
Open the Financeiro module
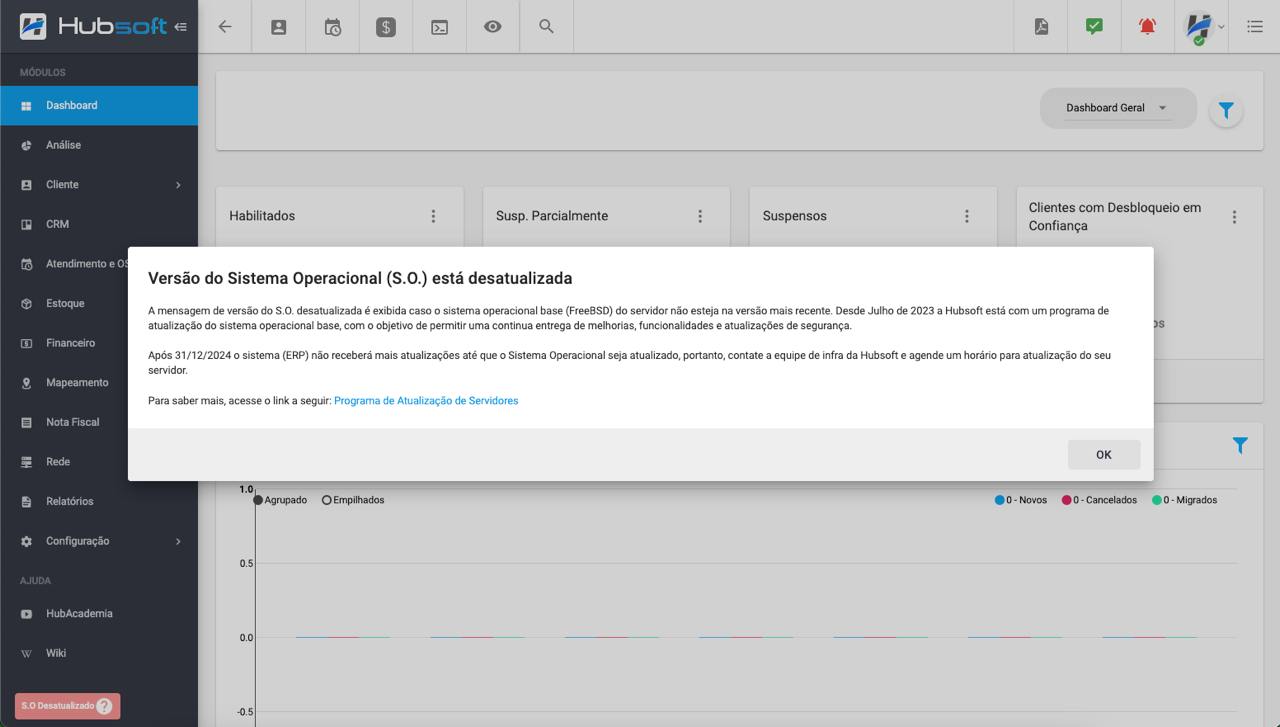[99, 343]
